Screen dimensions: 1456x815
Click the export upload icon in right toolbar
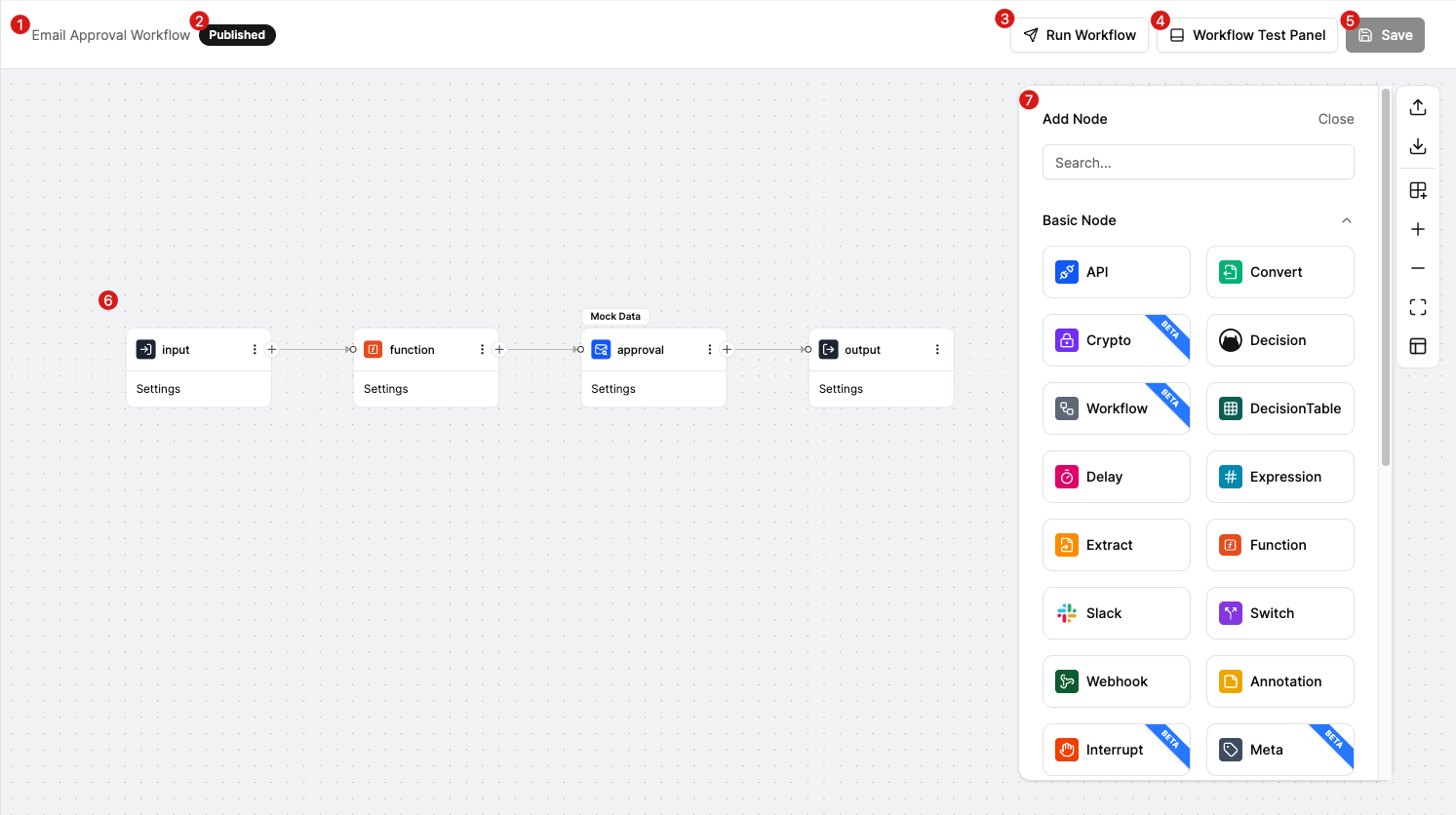[x=1418, y=107]
